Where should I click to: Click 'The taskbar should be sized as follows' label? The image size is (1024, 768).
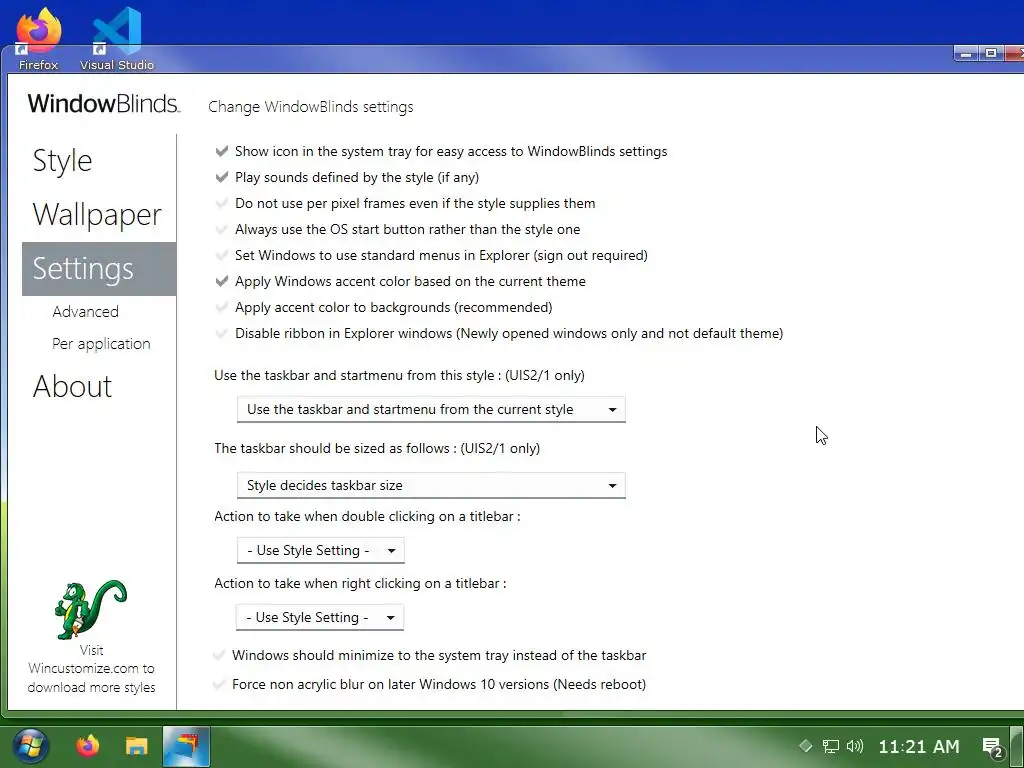coord(377,449)
